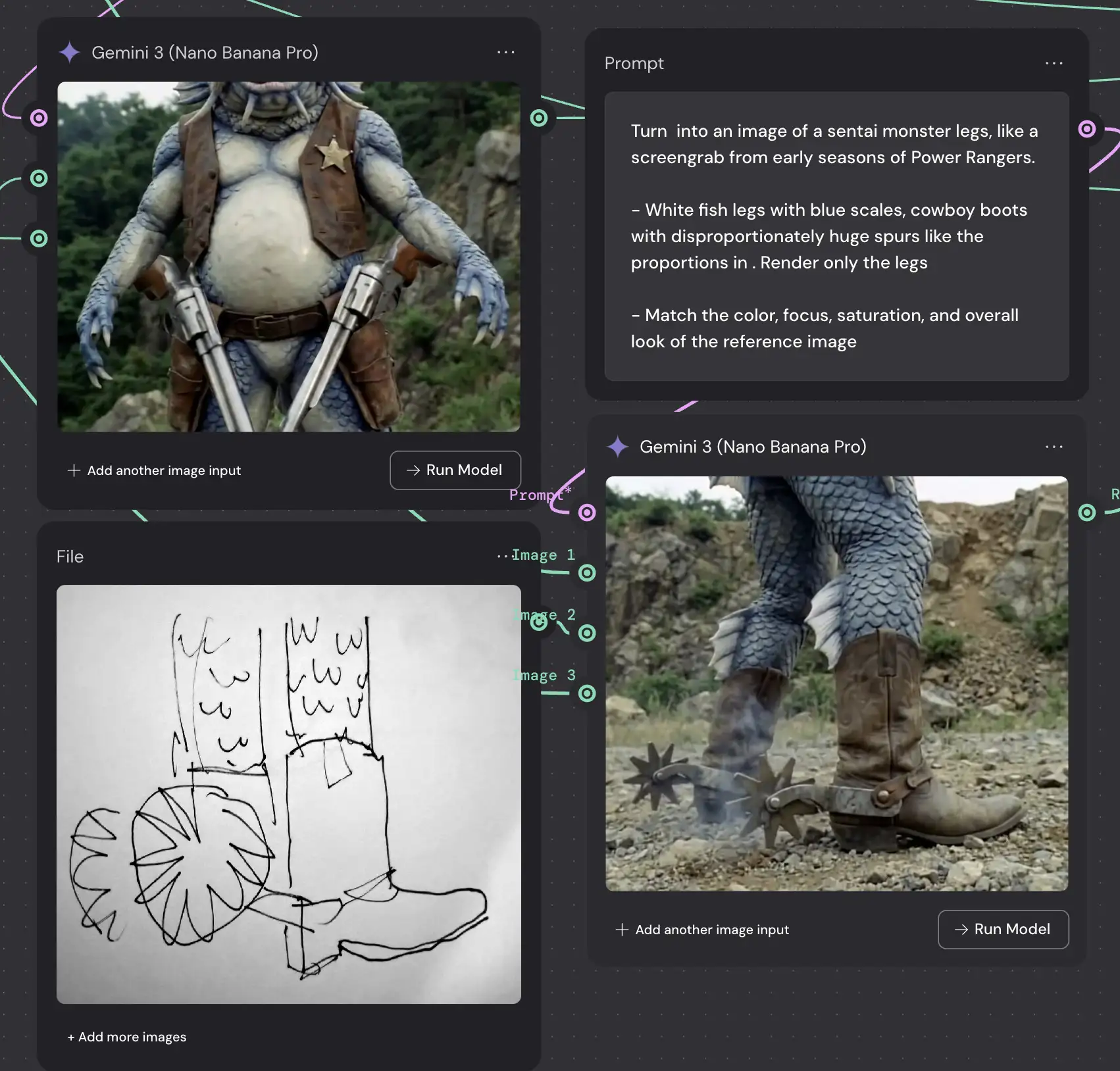Click the sparkle icon on the lower-right Gemini node

[617, 447]
